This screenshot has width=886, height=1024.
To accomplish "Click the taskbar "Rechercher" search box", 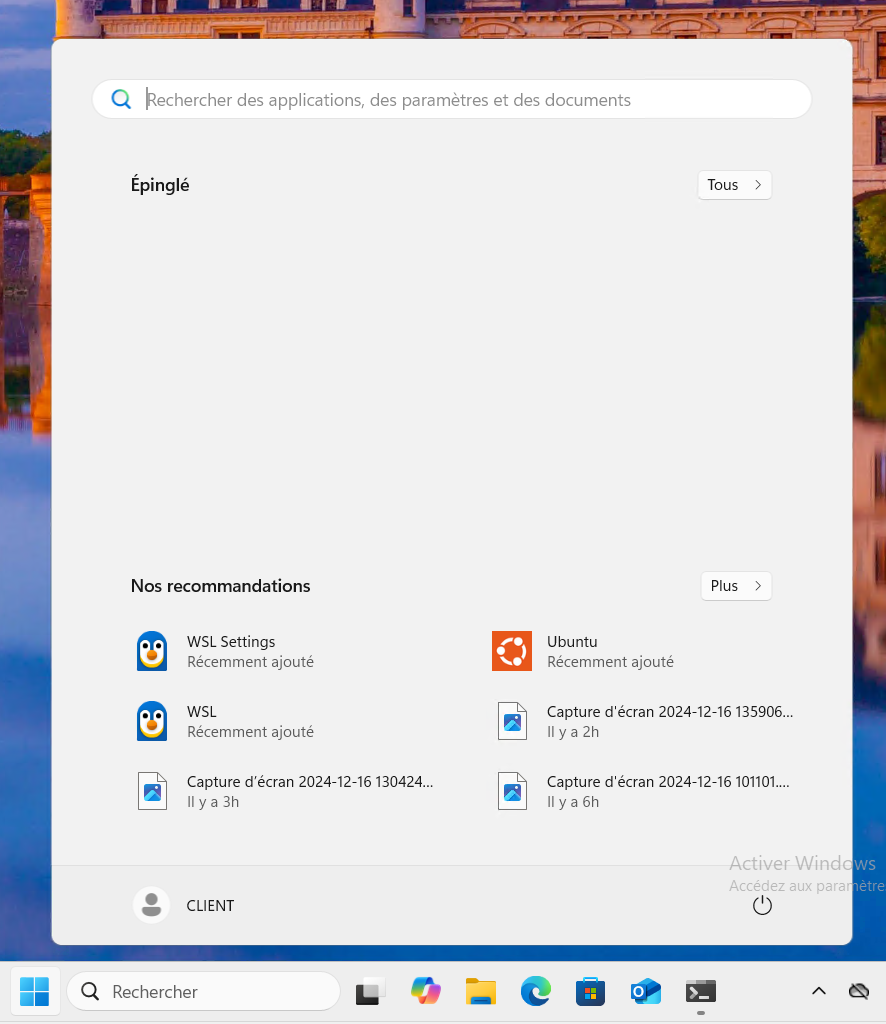I will coord(204,991).
